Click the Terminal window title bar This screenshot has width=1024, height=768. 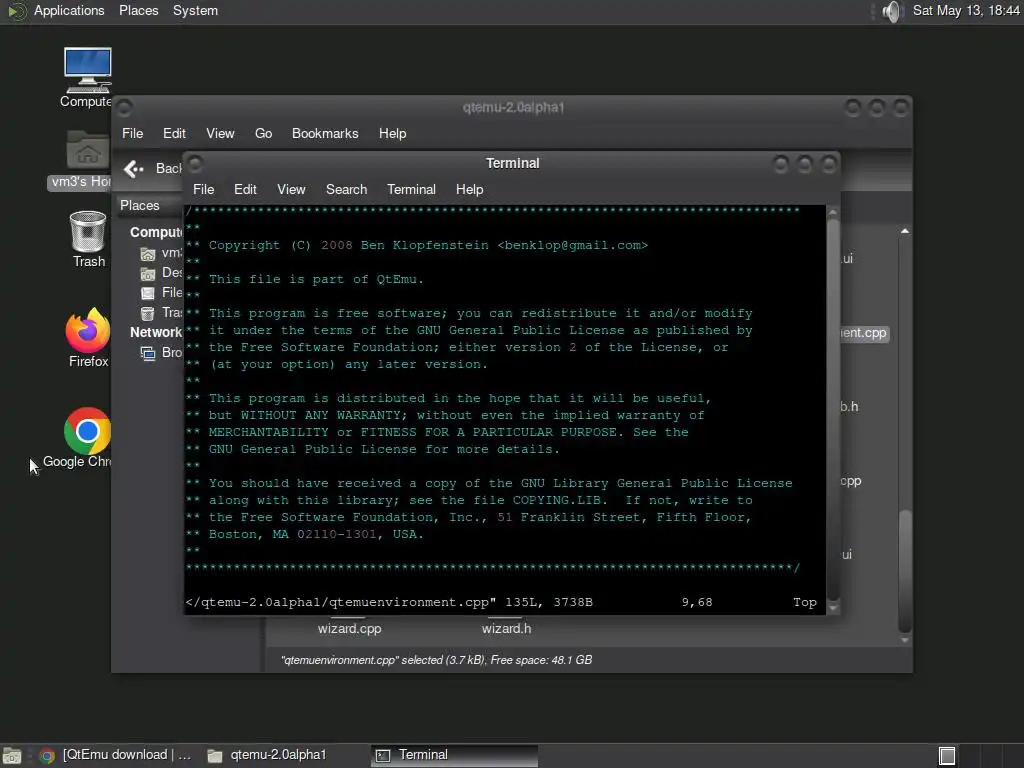click(512, 163)
